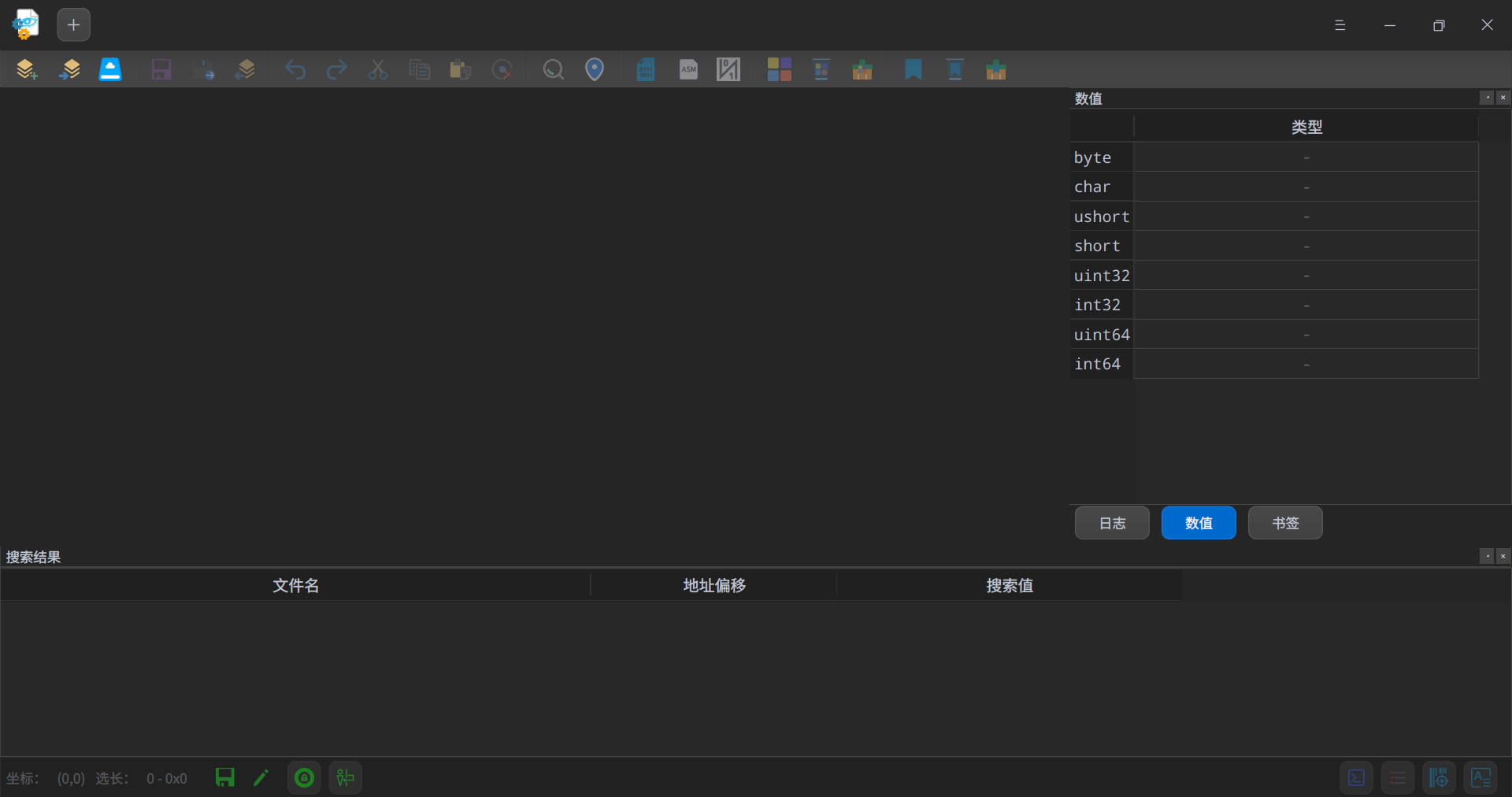This screenshot has width=1512, height=797.
Task: Click the green save status icon
Action: tap(224, 778)
